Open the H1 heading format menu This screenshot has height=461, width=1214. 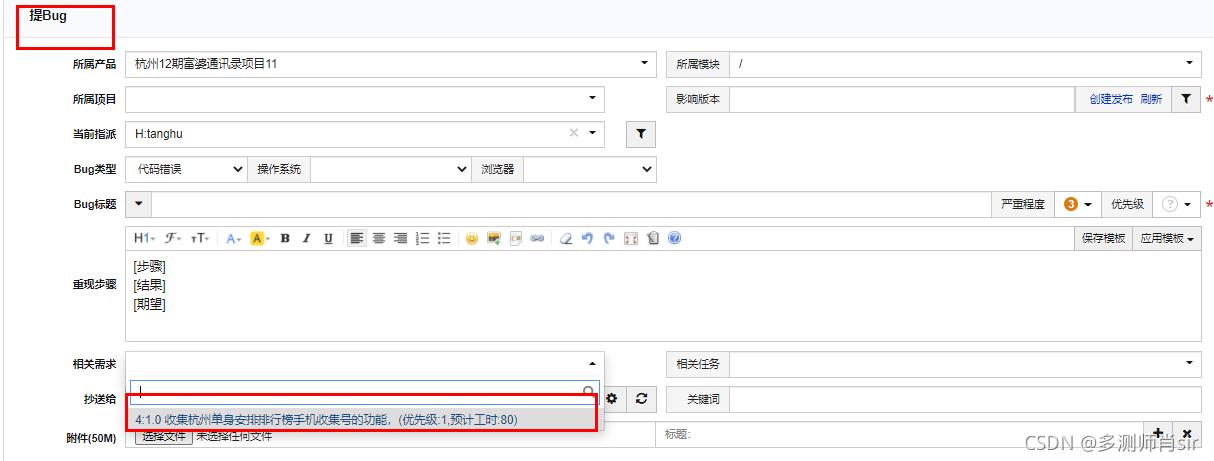[x=144, y=238]
